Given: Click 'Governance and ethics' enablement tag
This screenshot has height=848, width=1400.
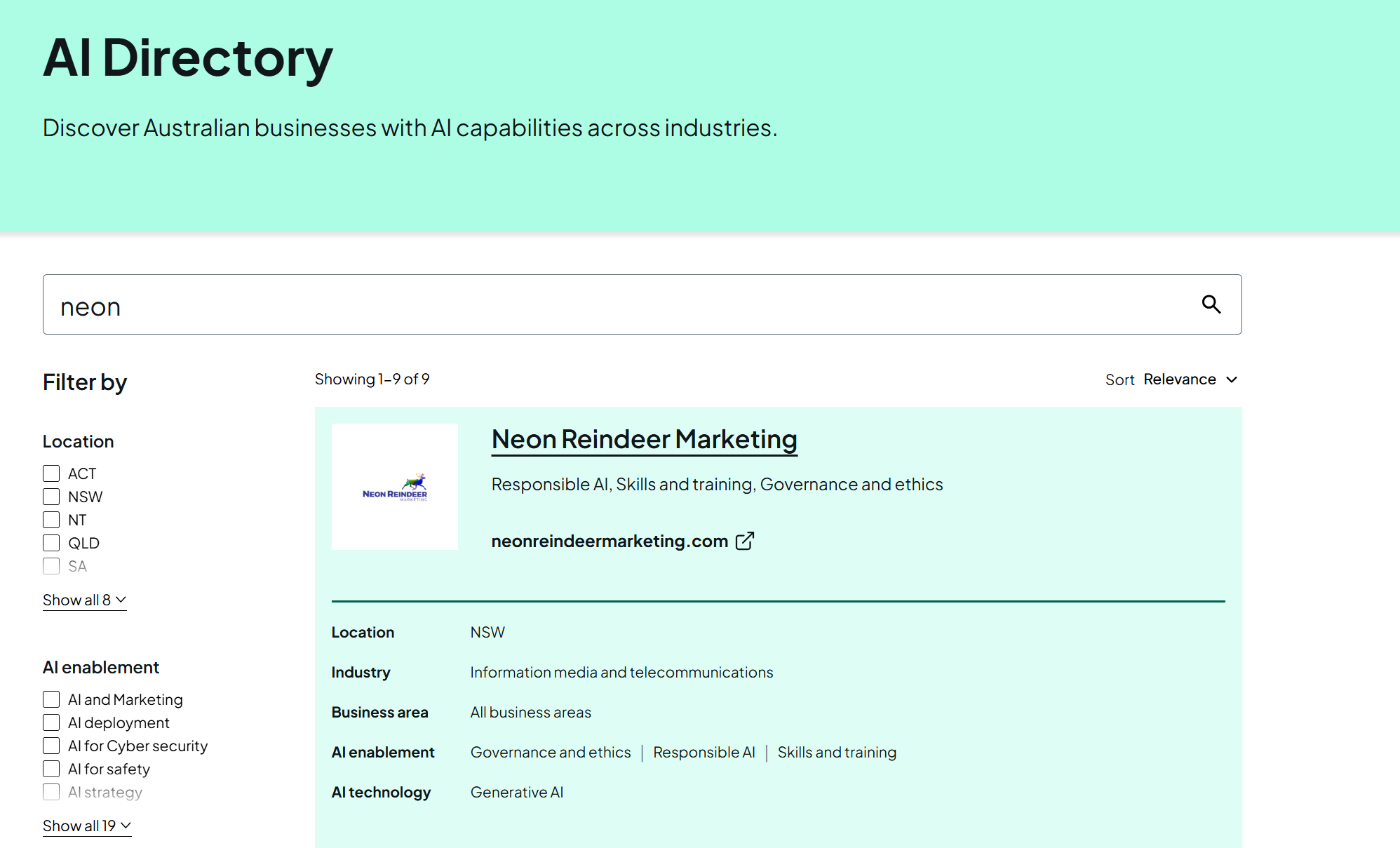Looking at the screenshot, I should pyautogui.click(x=551, y=753).
